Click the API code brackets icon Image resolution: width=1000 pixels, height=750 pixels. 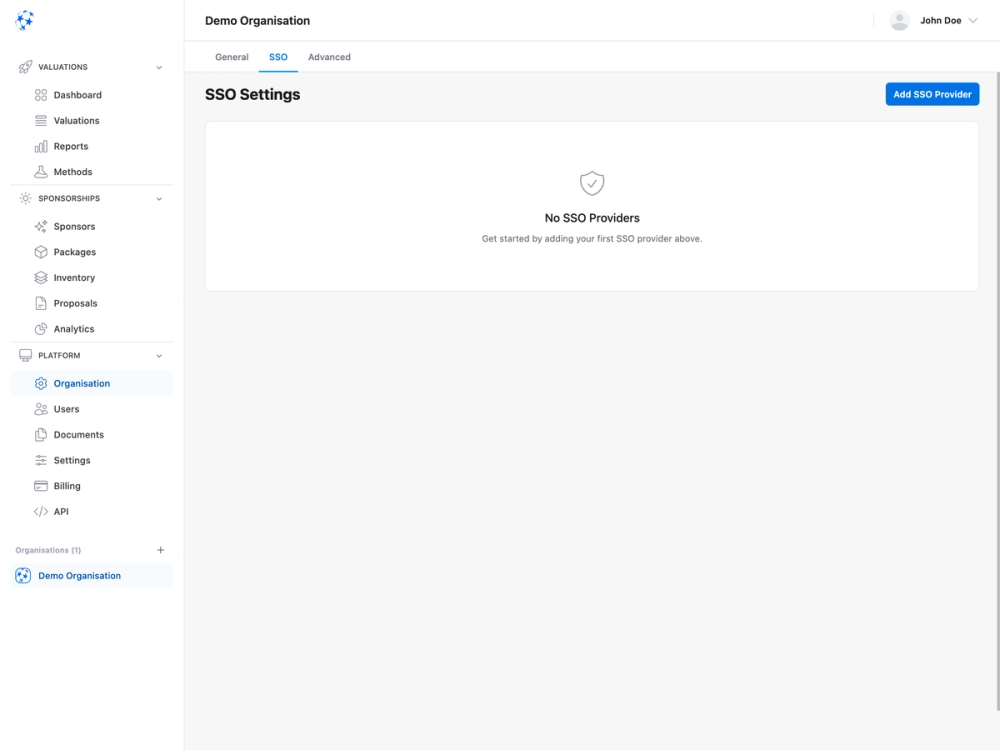tap(41, 511)
